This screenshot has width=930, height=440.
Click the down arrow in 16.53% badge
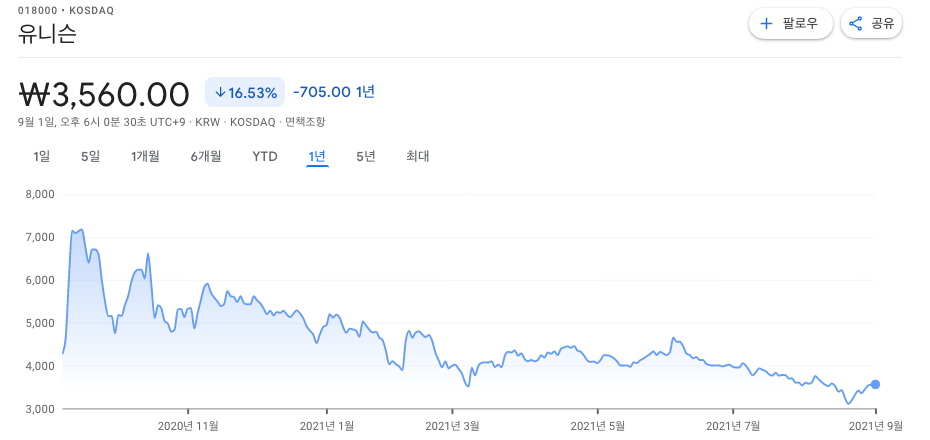point(220,93)
